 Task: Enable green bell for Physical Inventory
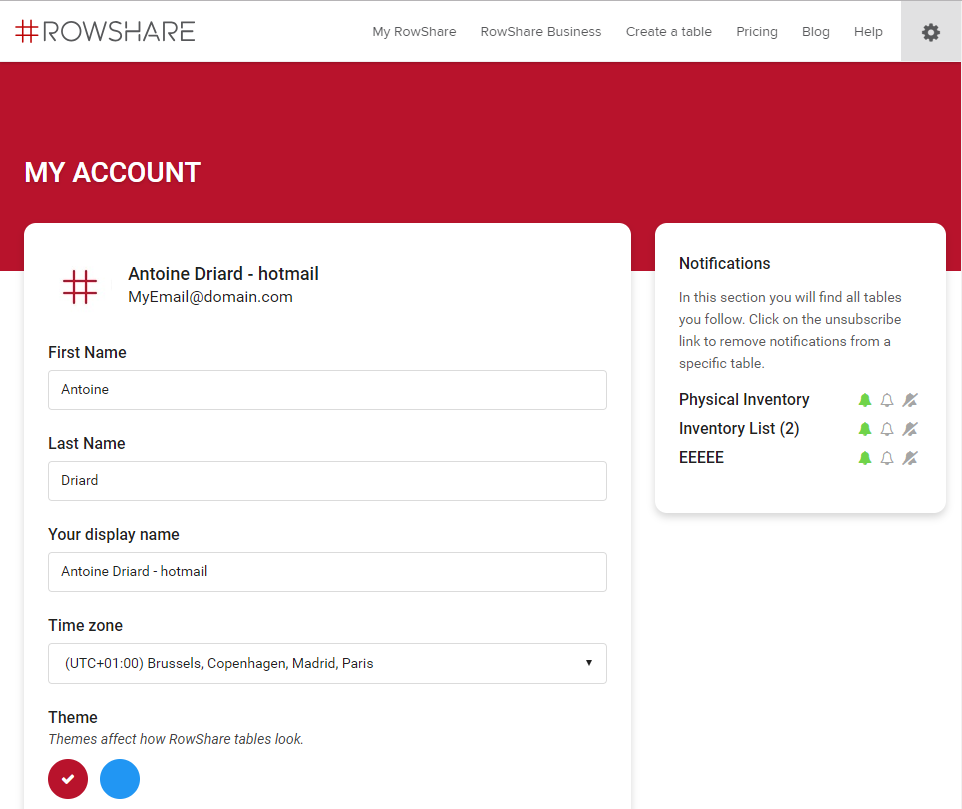[864, 400]
